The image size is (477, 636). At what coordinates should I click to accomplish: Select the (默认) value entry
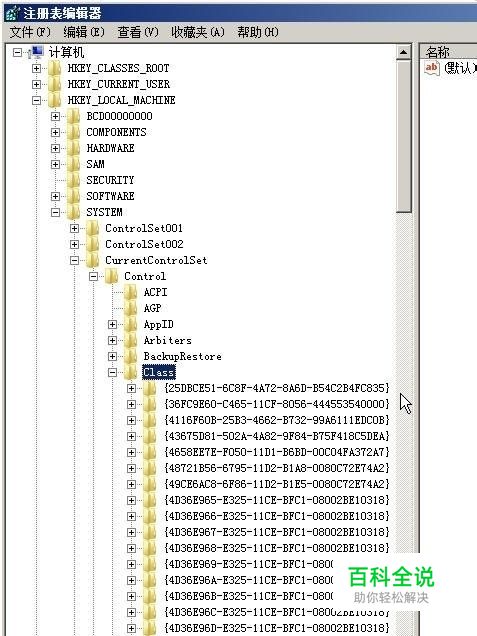pos(460,68)
